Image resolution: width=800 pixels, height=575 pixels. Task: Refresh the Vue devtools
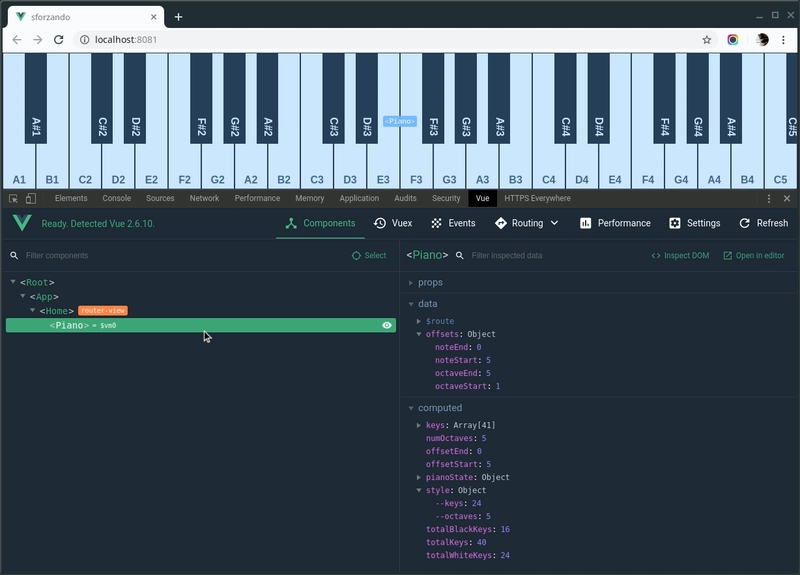(x=764, y=223)
